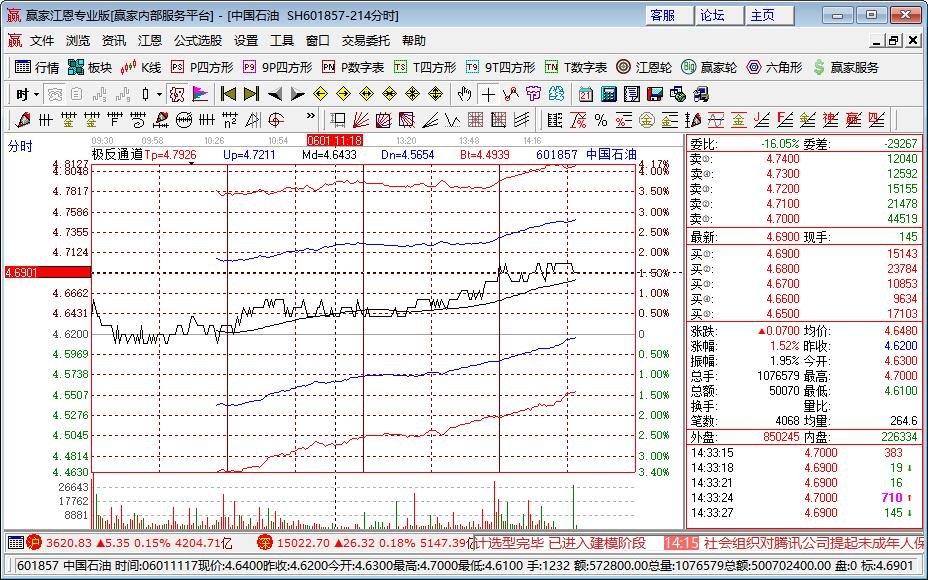Open the 设置 menu
This screenshot has height=580, width=928.
246,41
